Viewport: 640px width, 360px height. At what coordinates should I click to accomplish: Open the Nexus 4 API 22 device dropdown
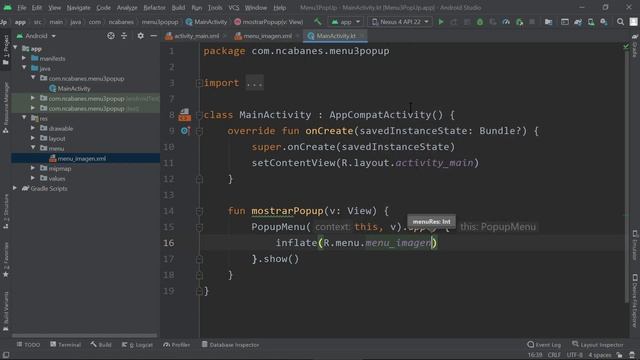pos(400,22)
